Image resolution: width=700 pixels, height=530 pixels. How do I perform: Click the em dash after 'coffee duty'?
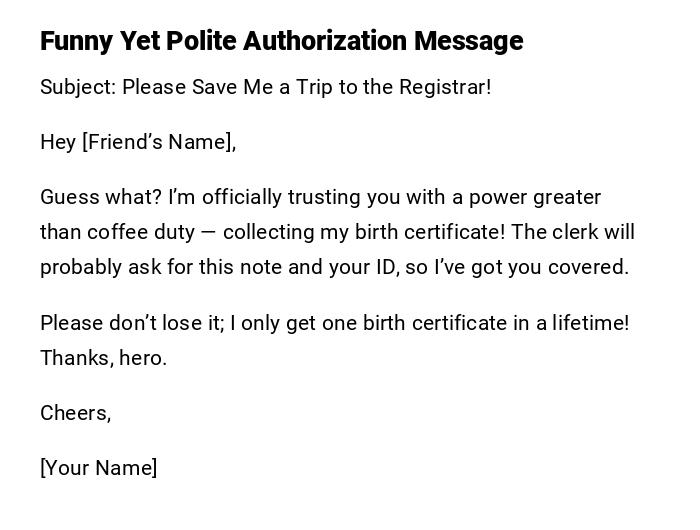[208, 232]
